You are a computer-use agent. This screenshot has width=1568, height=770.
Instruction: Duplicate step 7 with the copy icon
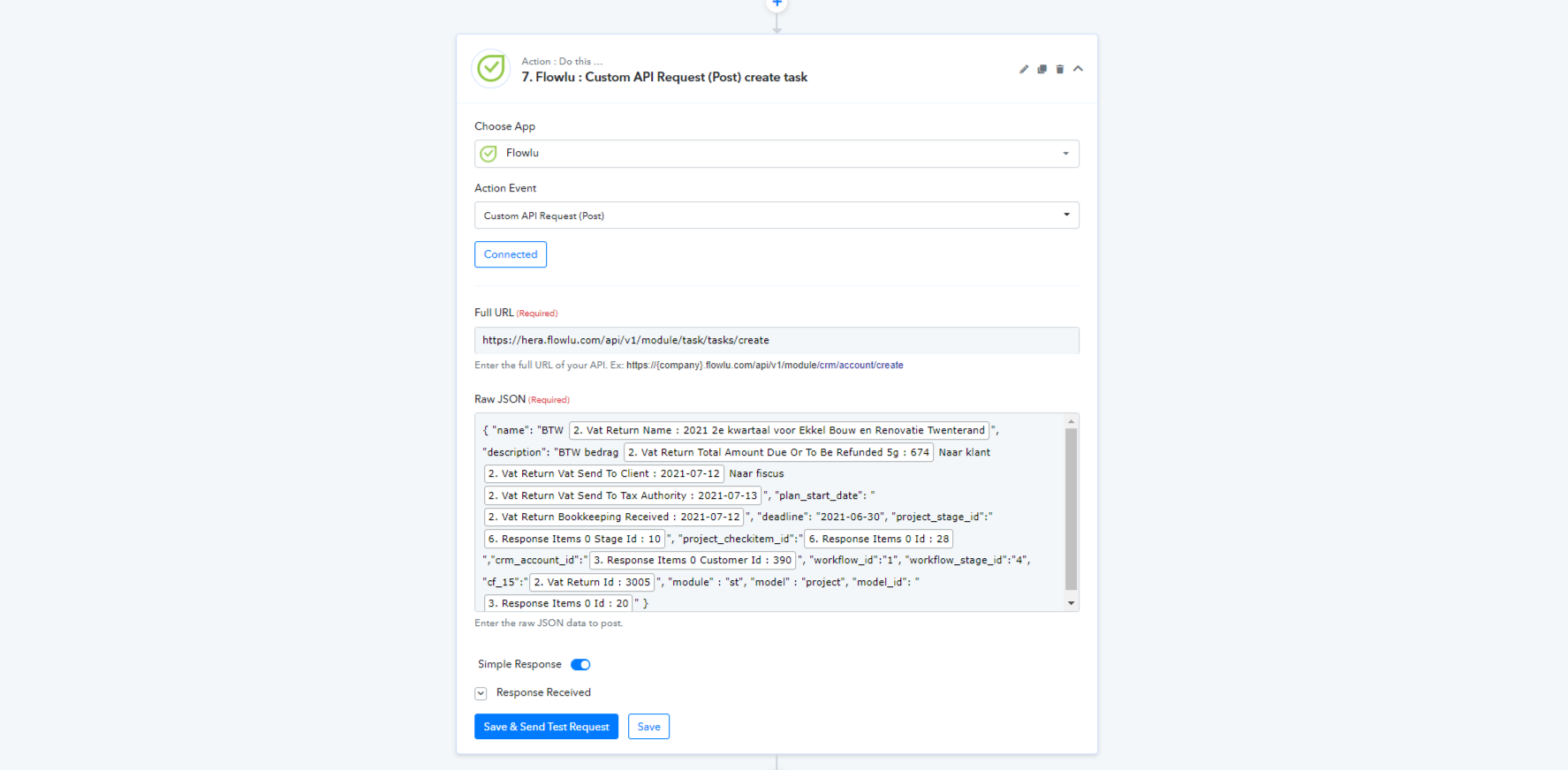[1042, 69]
